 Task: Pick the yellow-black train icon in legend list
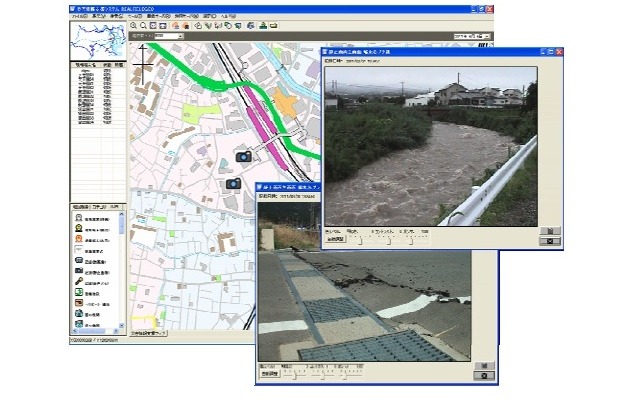click(x=79, y=229)
